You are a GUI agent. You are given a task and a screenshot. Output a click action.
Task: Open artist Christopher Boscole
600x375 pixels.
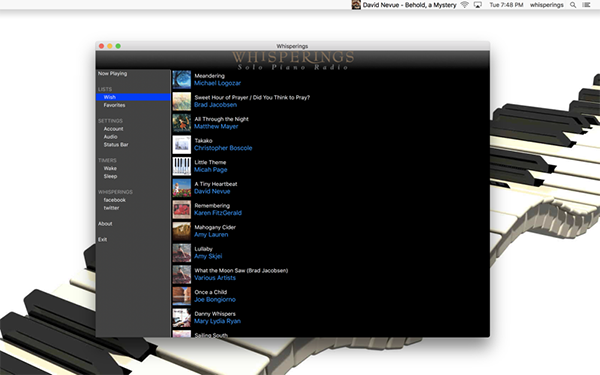(x=223, y=148)
